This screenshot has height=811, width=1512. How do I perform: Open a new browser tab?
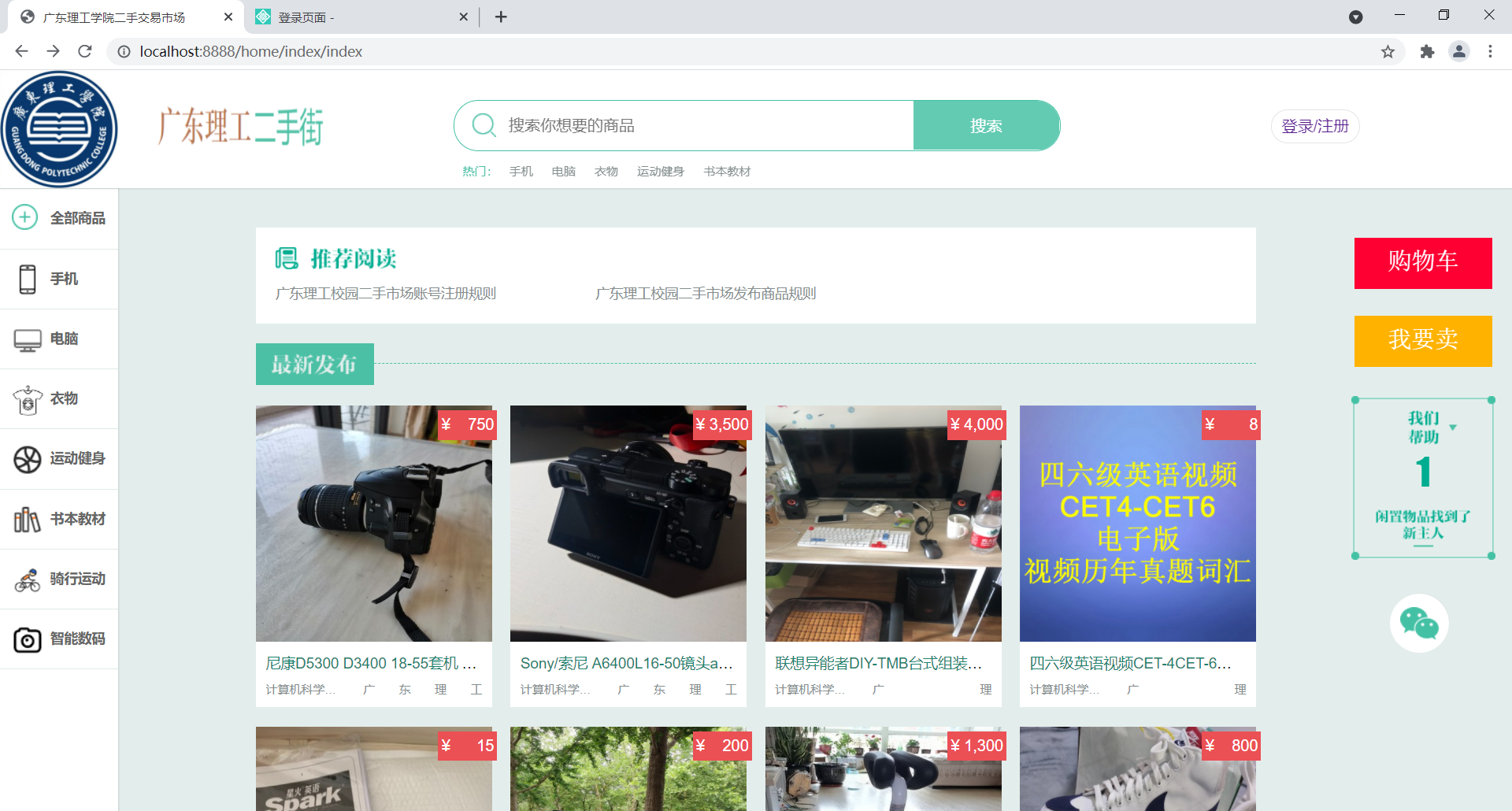[x=501, y=17]
